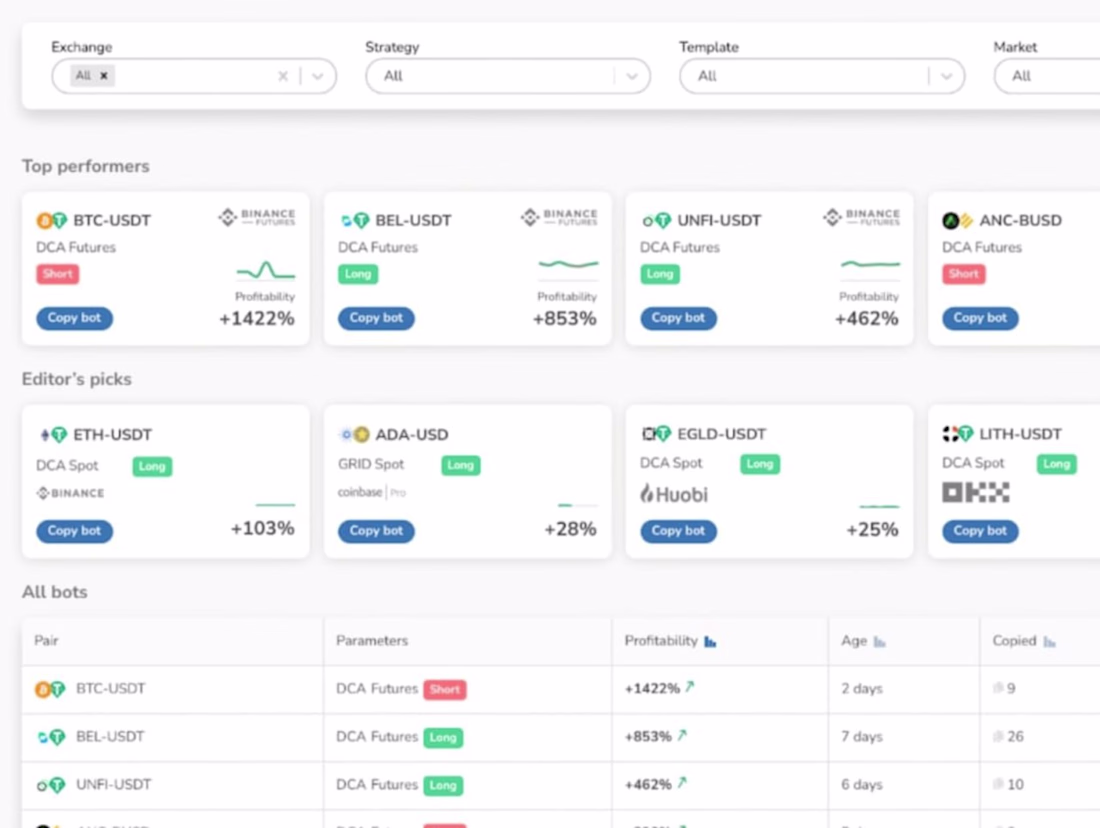
Task: Click the EGLD-USDT coin pair icon
Action: [x=657, y=434]
